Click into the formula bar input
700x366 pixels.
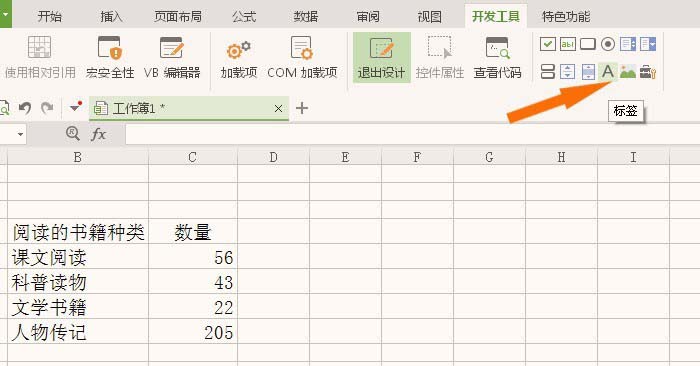click(x=412, y=134)
